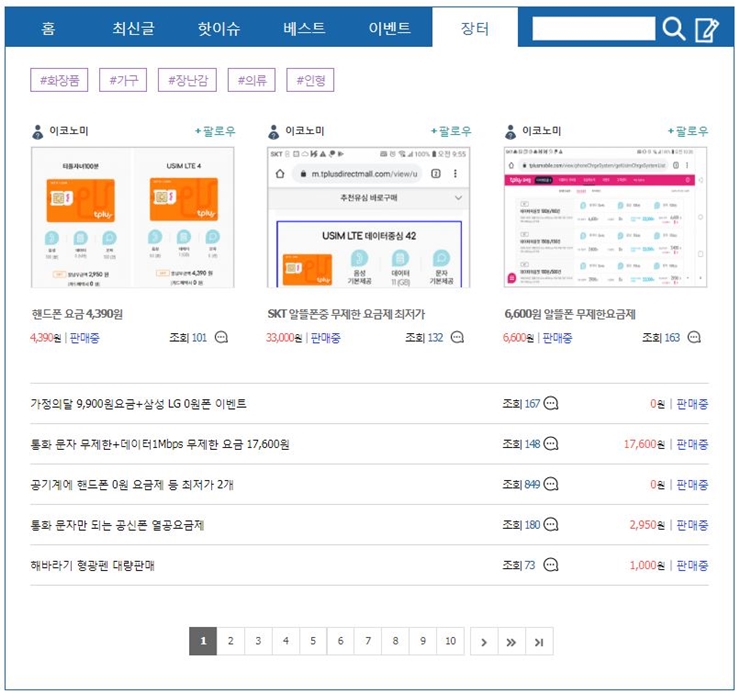740x693 pixels.
Task: Click the search input field
Action: click(593, 29)
